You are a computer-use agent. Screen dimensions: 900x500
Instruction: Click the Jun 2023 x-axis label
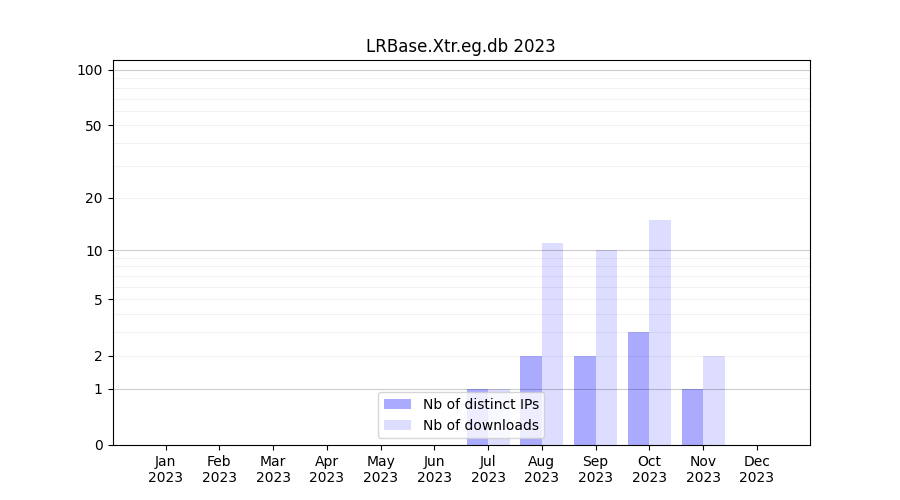click(x=434, y=469)
